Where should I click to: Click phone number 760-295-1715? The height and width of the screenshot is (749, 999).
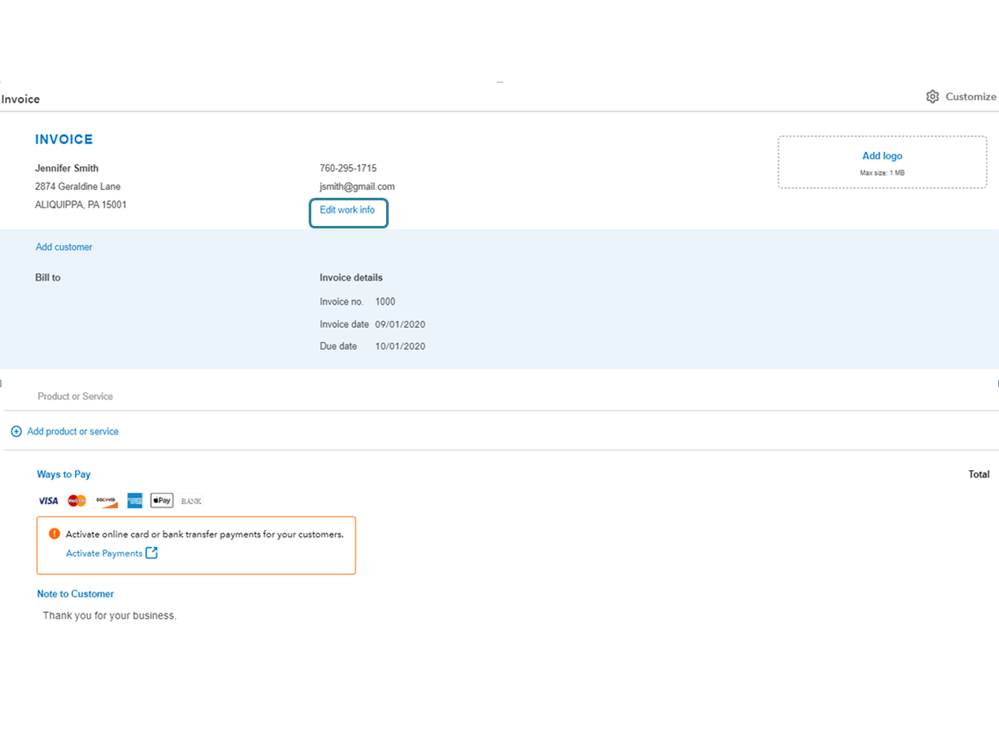(x=348, y=168)
